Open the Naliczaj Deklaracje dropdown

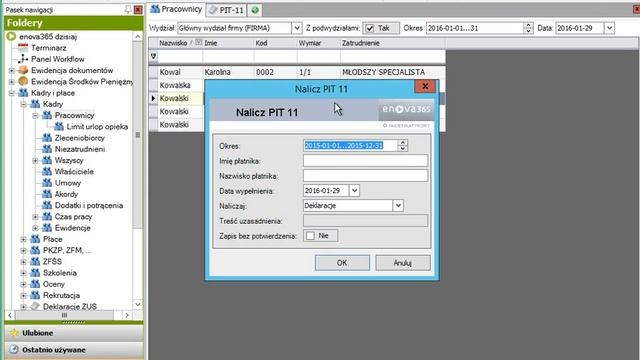click(398, 206)
